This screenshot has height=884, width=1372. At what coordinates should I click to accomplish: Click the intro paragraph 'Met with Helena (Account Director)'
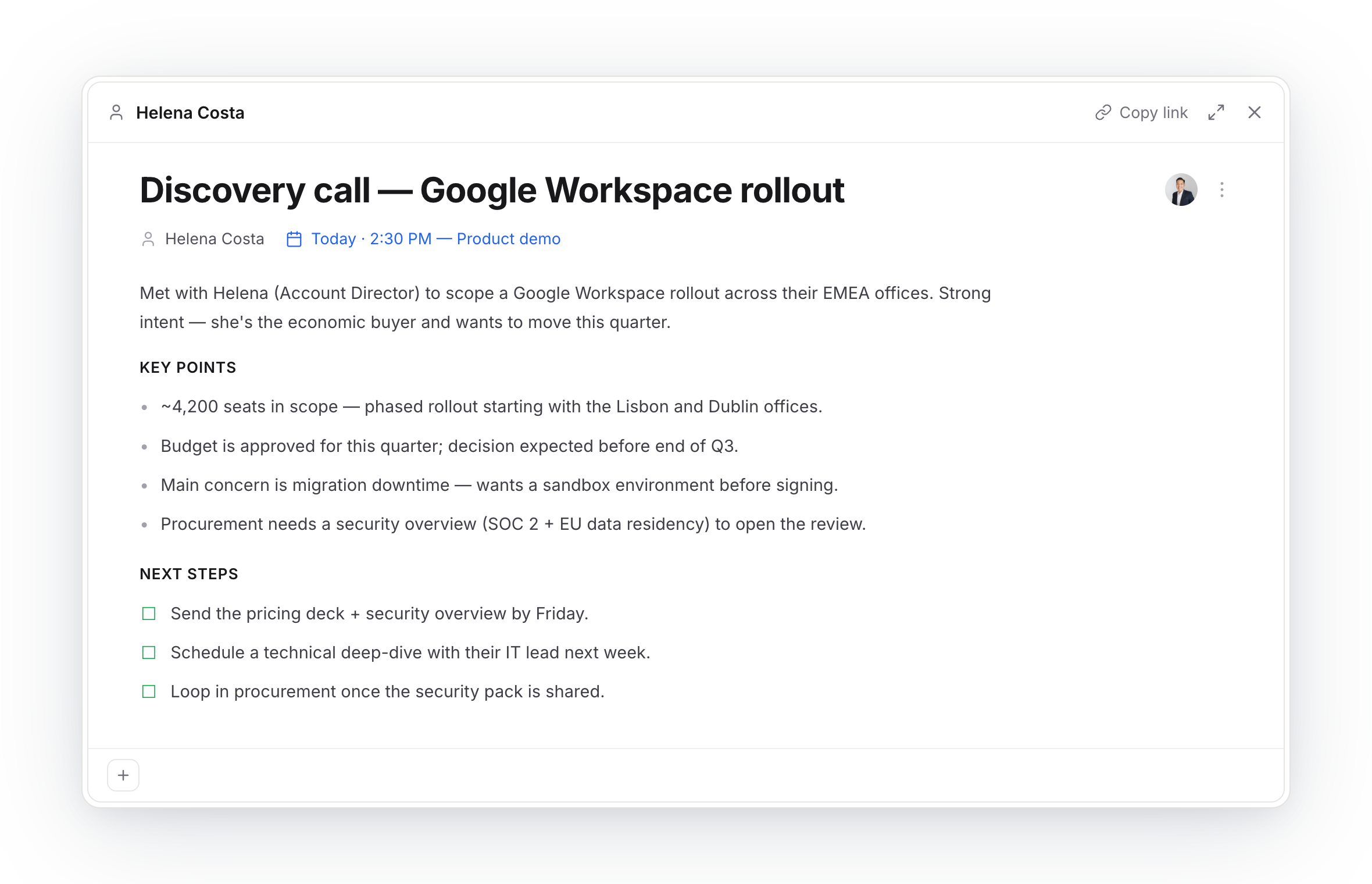pos(565,308)
